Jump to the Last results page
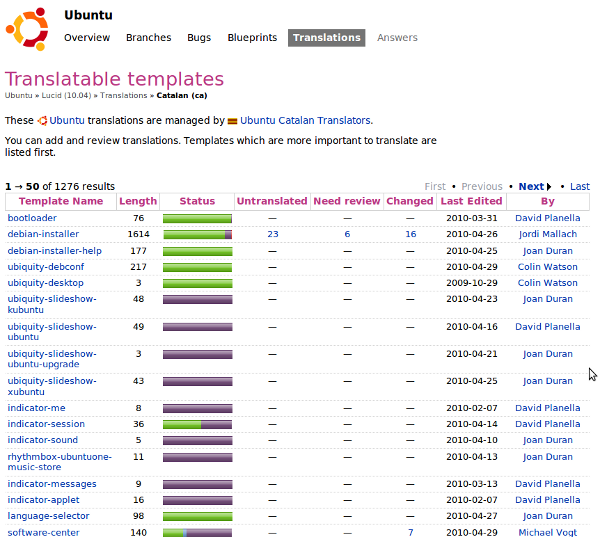Viewport: 600px width, 537px height. tap(580, 186)
